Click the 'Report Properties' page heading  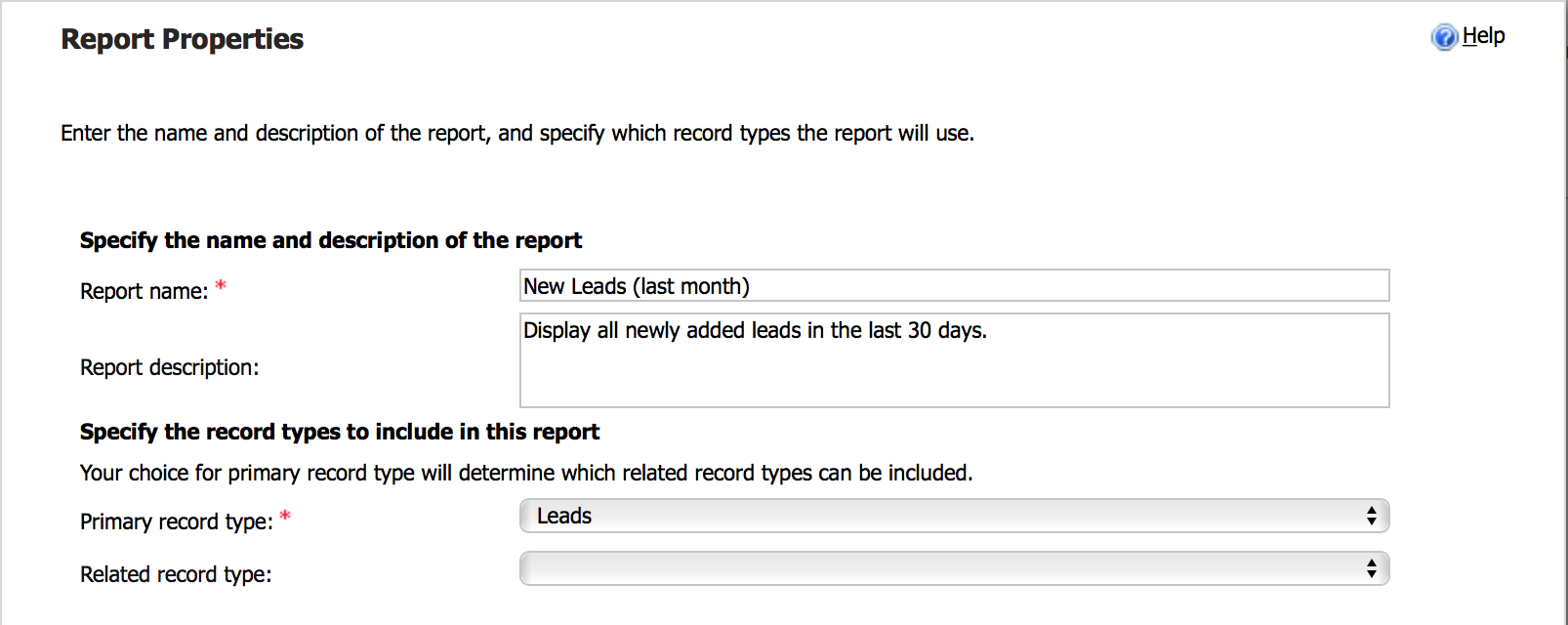pos(182,39)
